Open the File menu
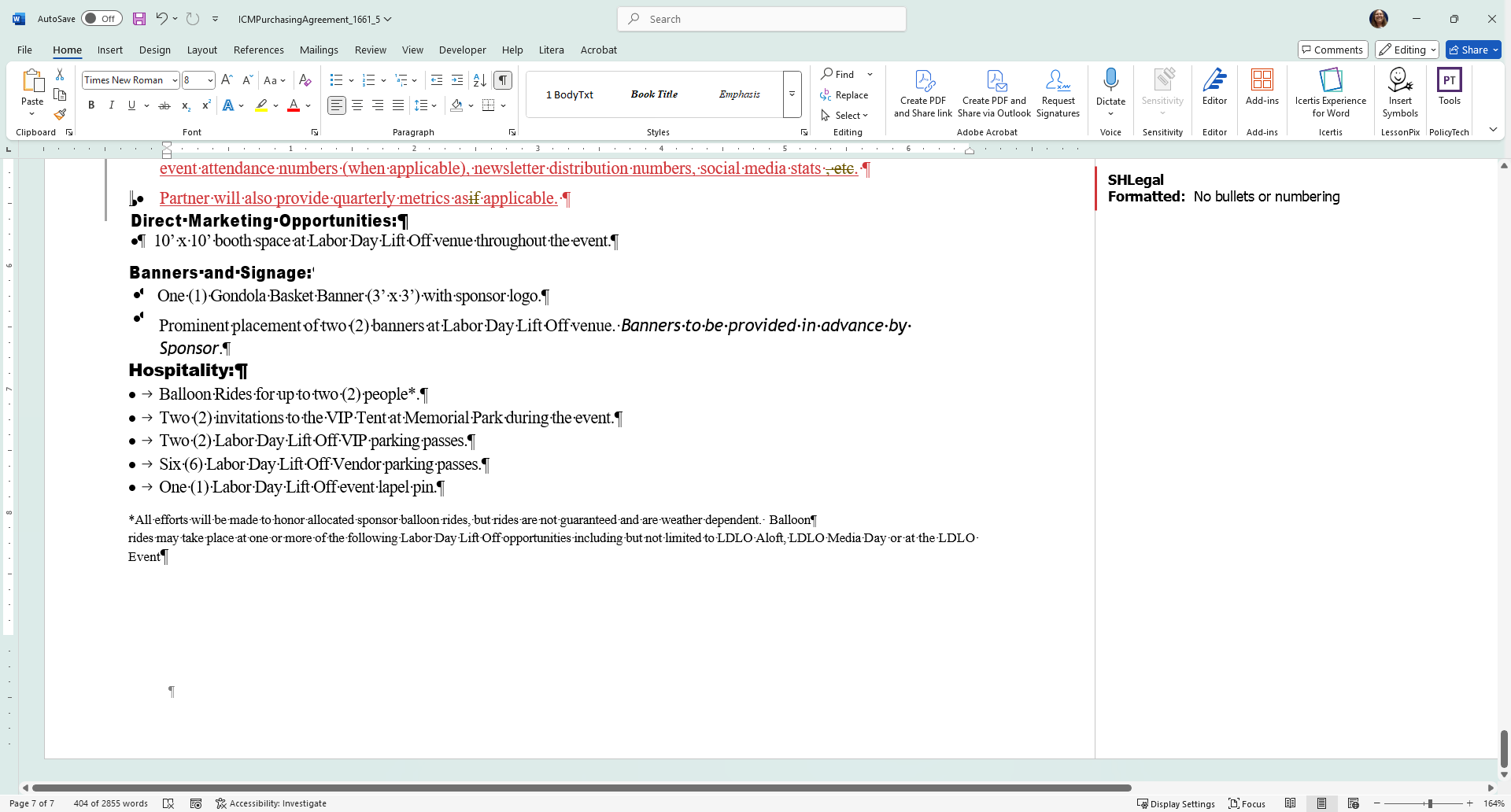Screen dimensions: 1511x812 25,50
